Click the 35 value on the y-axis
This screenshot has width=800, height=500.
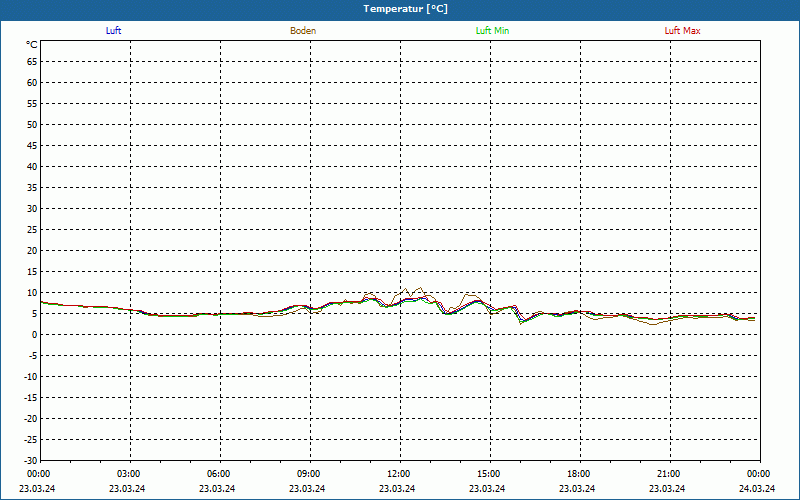coord(32,188)
